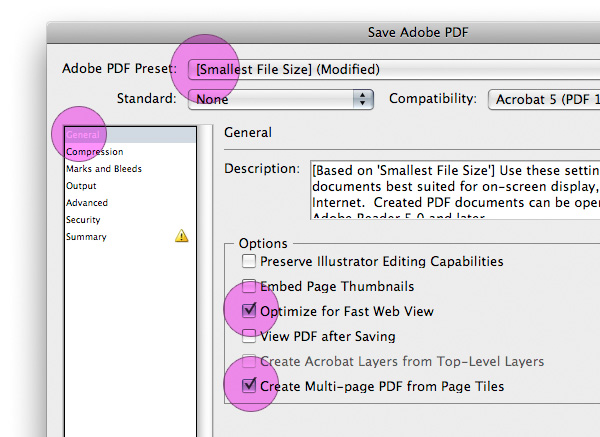Select Marks and Bleeds category
Screen dimensions: 600x437
[x=130, y=169]
